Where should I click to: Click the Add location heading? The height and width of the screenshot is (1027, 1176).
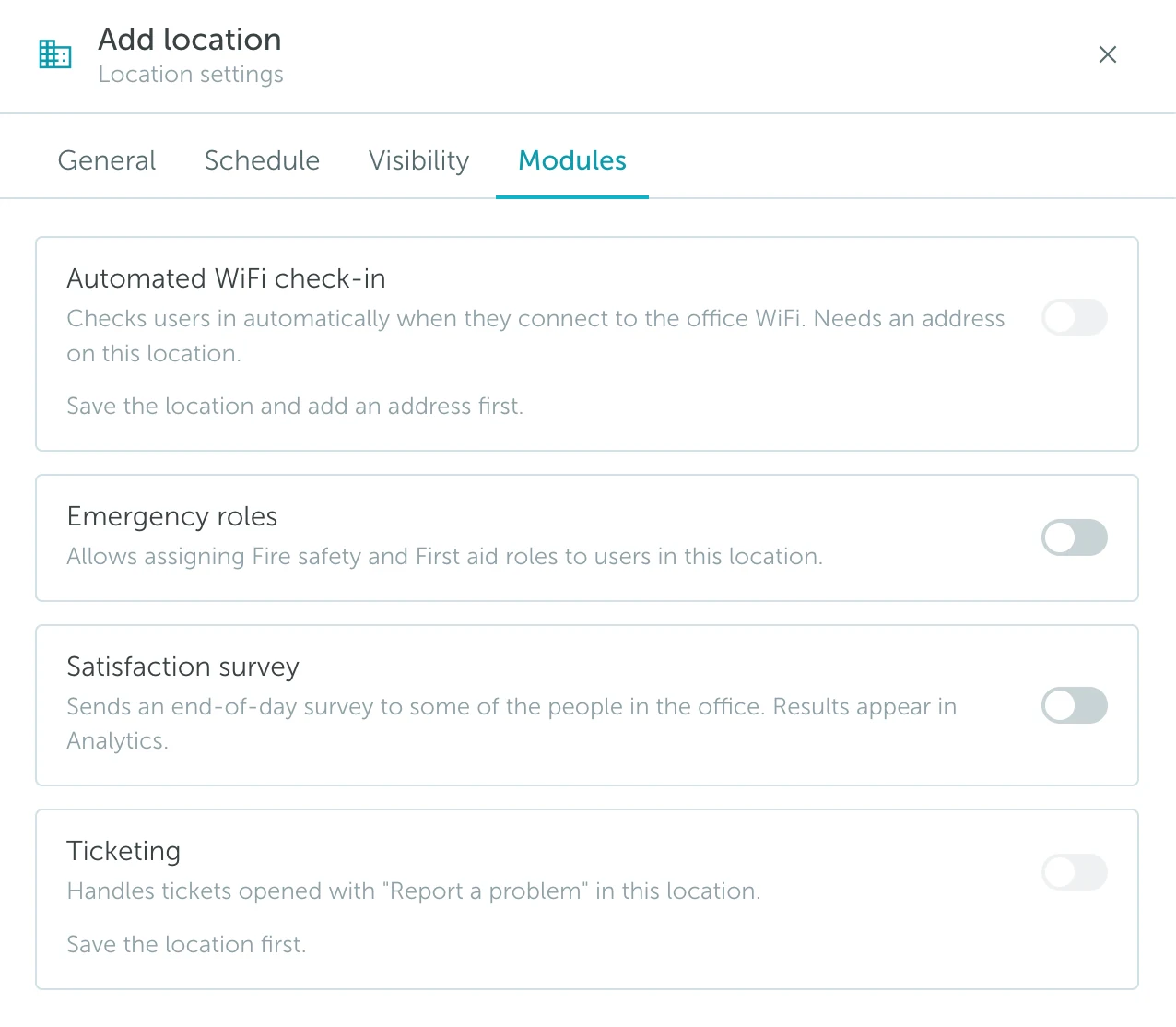[190, 40]
